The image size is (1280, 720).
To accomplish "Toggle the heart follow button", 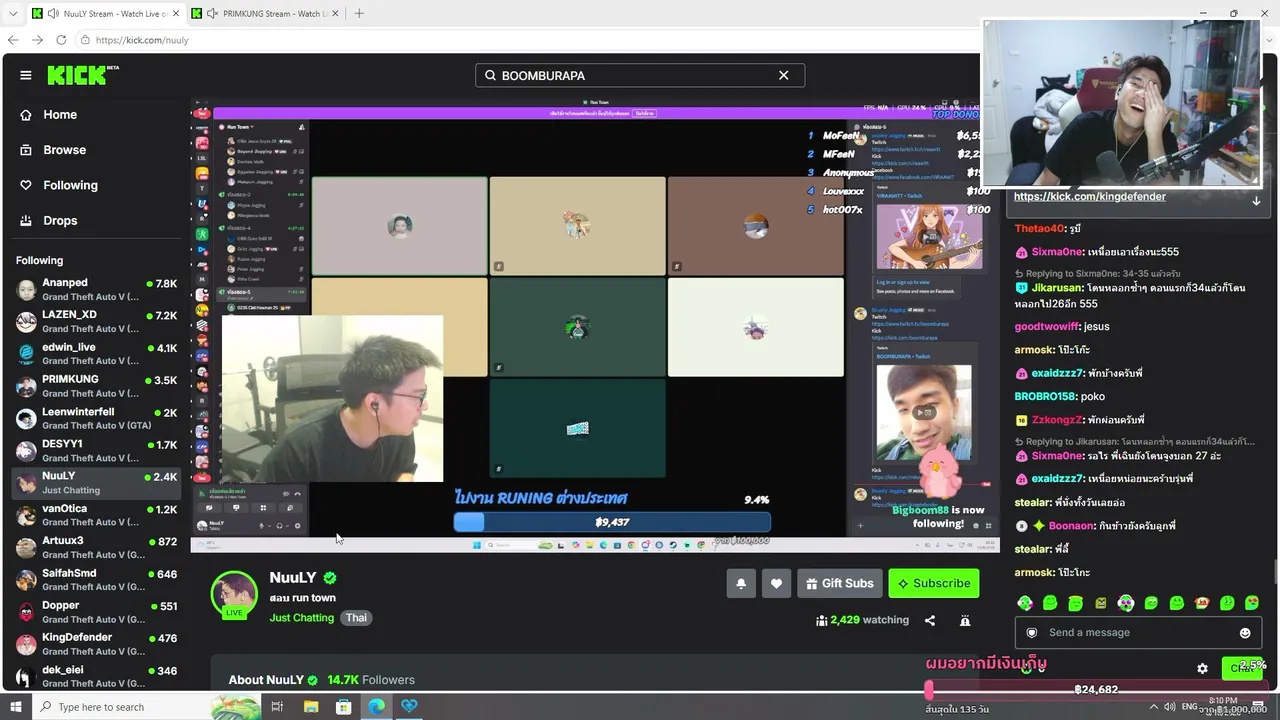I will (776, 583).
